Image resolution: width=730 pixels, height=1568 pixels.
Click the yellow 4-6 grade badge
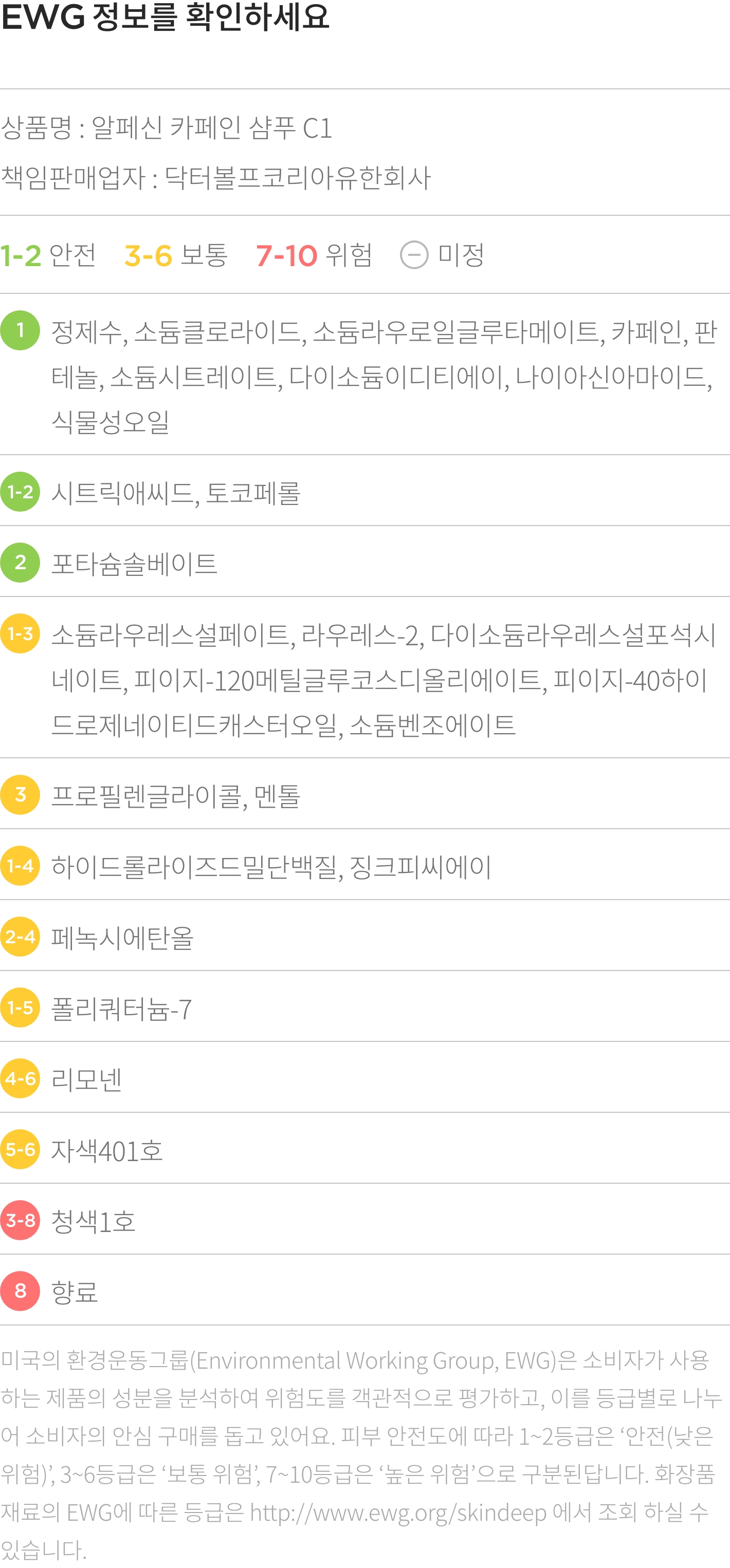20,1078
